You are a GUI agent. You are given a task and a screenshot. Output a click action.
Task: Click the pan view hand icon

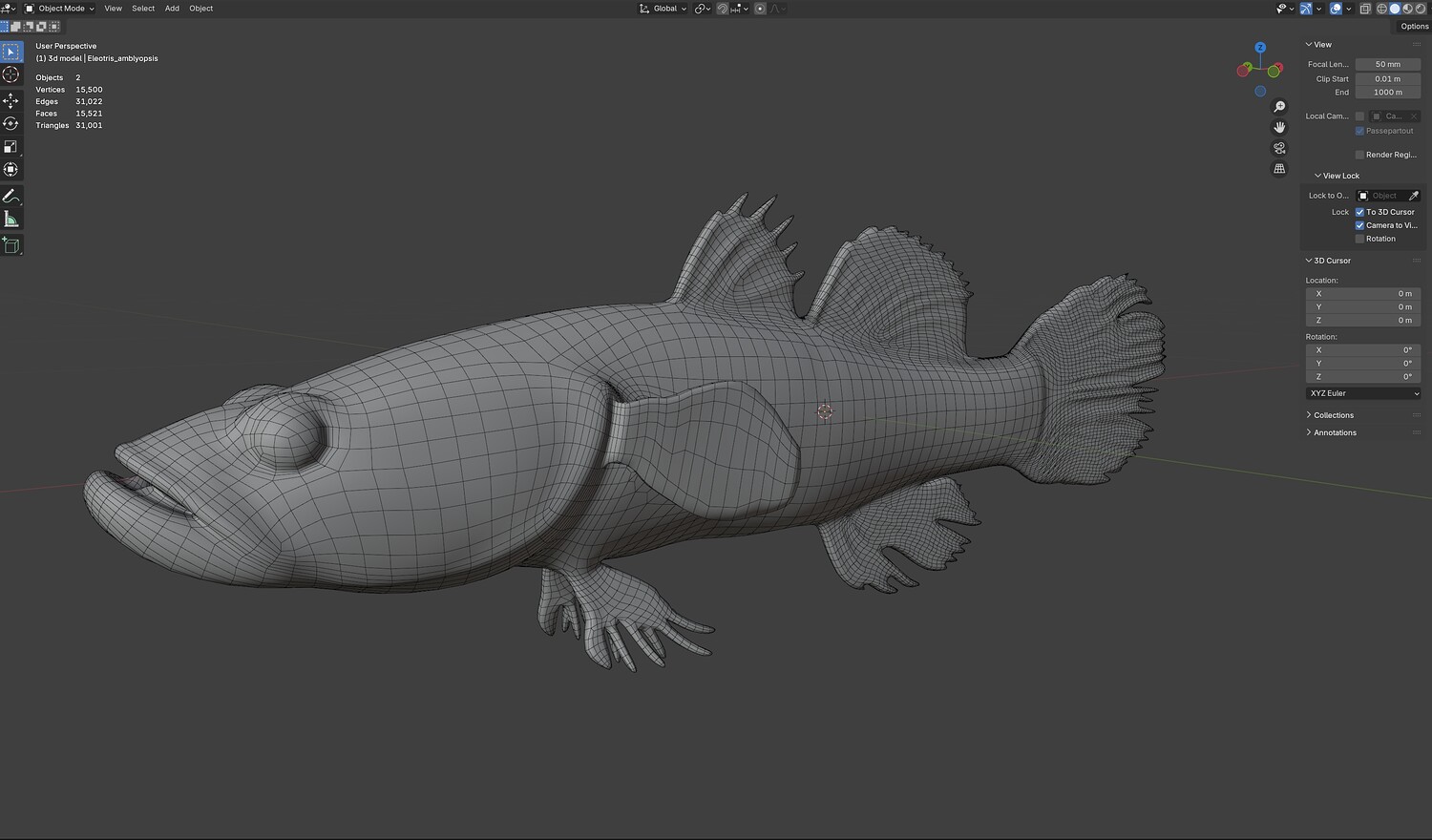pyautogui.click(x=1279, y=127)
